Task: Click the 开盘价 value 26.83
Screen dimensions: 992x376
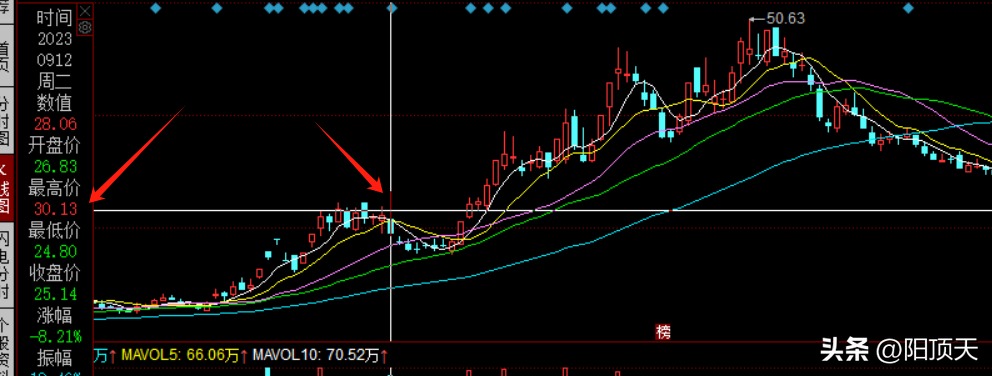Action: point(56,167)
